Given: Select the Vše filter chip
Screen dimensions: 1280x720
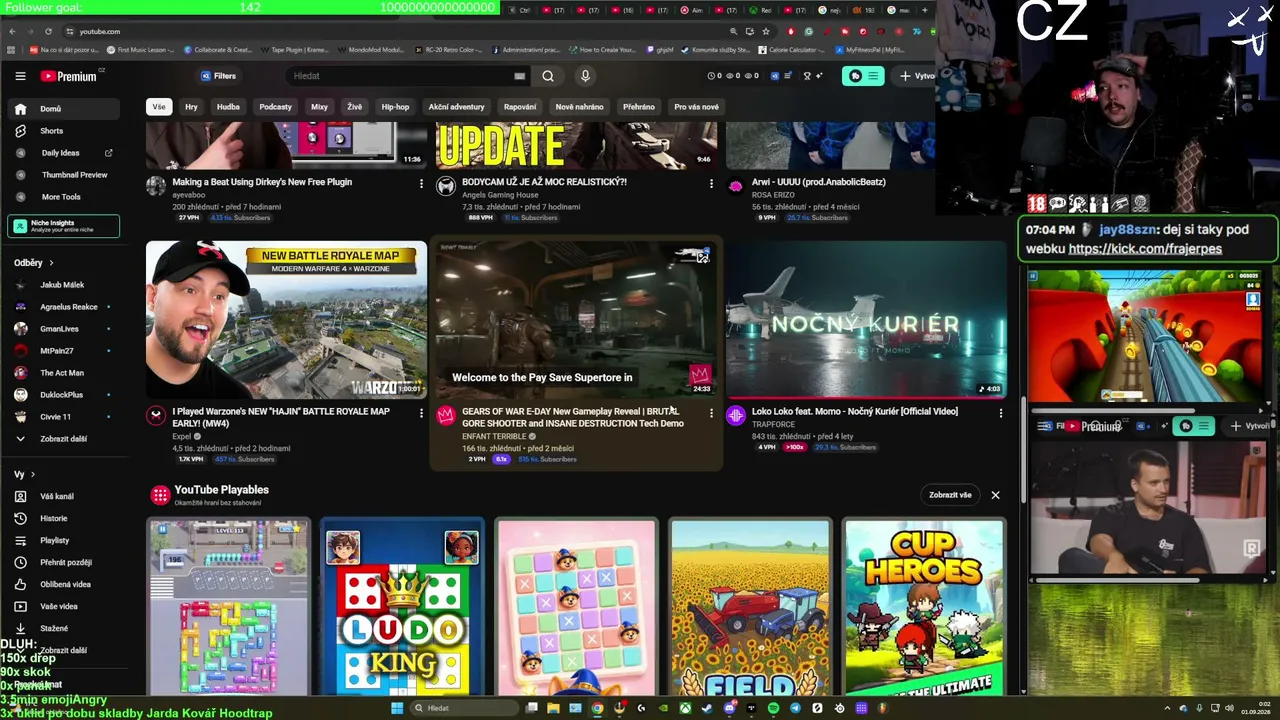Looking at the screenshot, I should click(x=158, y=107).
